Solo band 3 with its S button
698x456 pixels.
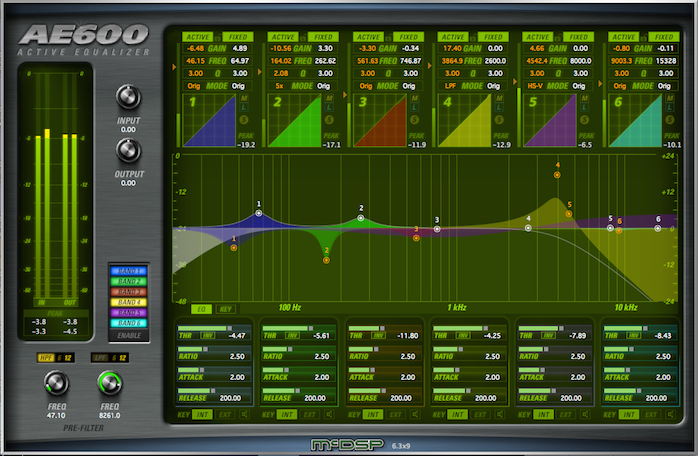(x=414, y=119)
